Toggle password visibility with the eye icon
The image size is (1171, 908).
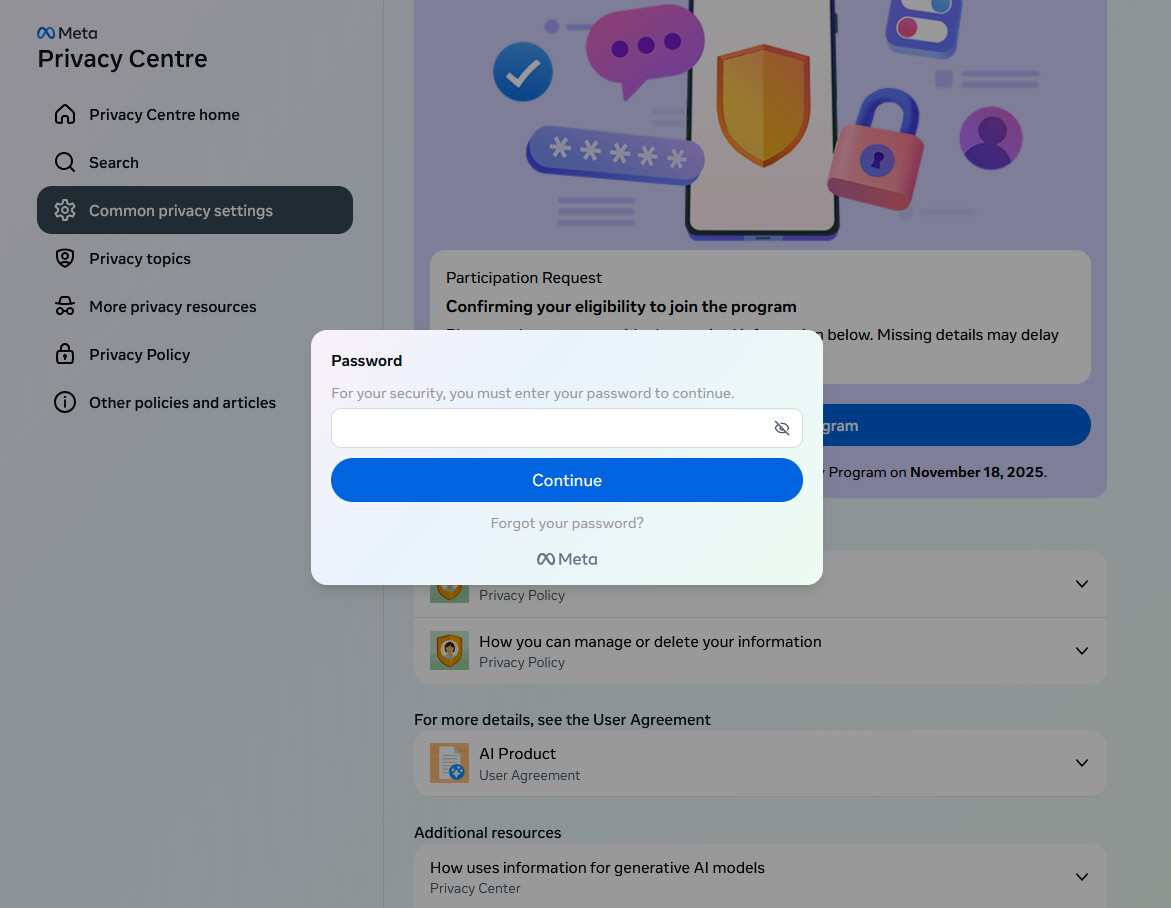point(782,428)
